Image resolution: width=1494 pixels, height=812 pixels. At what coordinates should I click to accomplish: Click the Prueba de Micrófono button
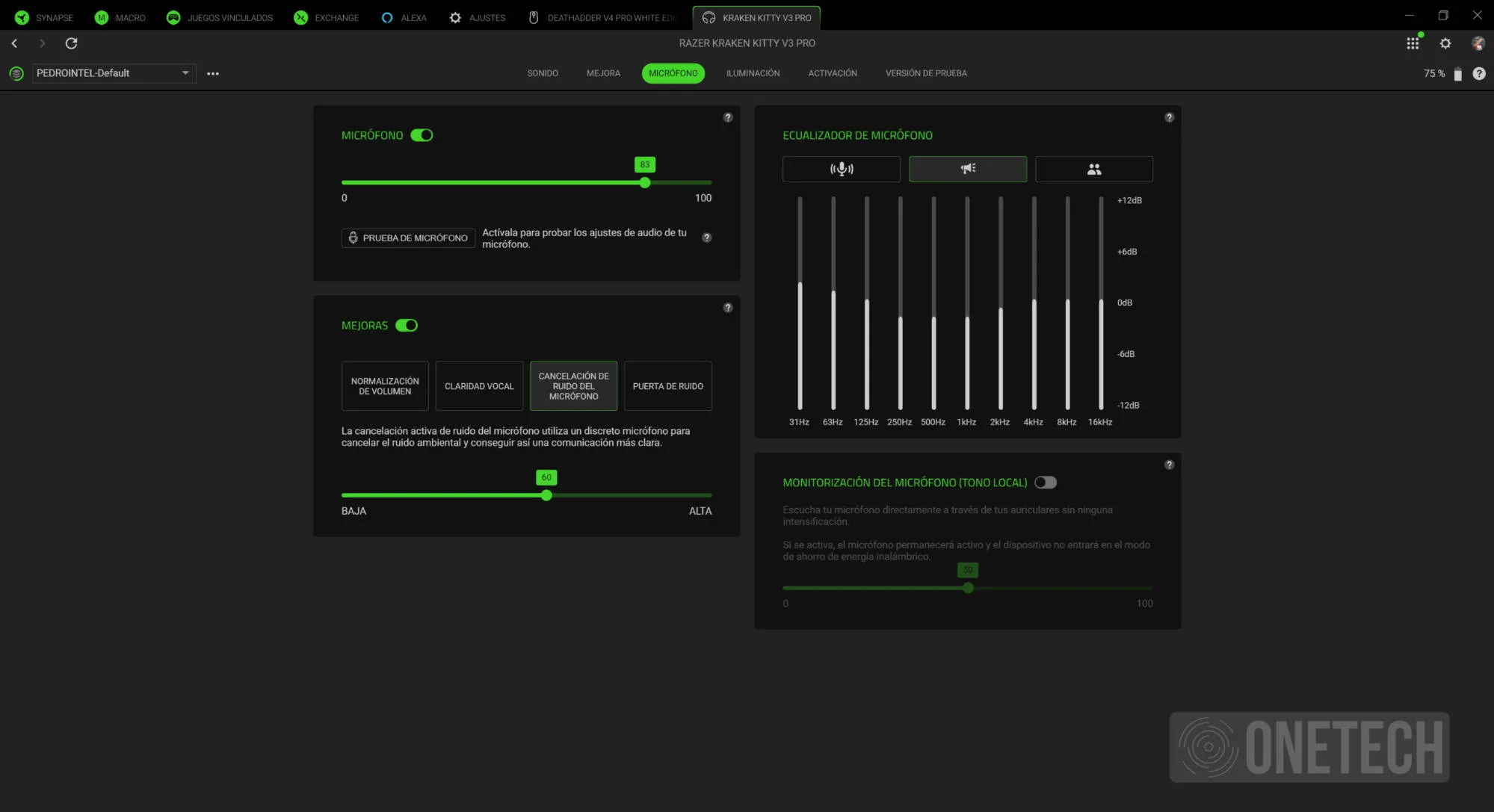click(408, 238)
